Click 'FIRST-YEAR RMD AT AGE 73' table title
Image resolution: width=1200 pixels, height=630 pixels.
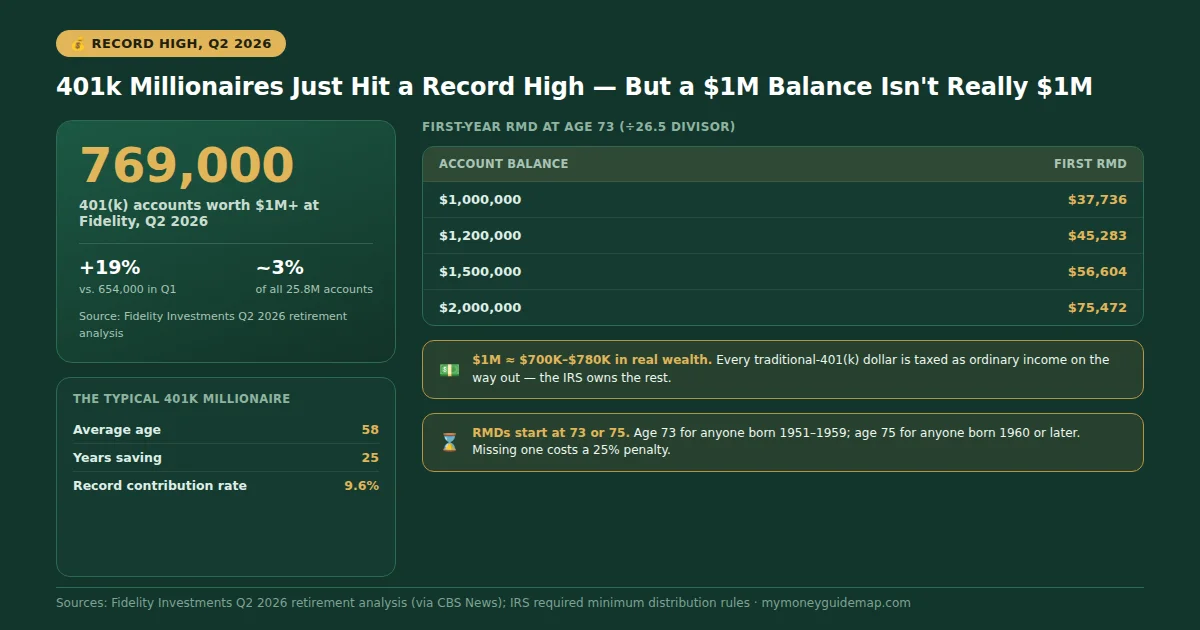(579, 127)
